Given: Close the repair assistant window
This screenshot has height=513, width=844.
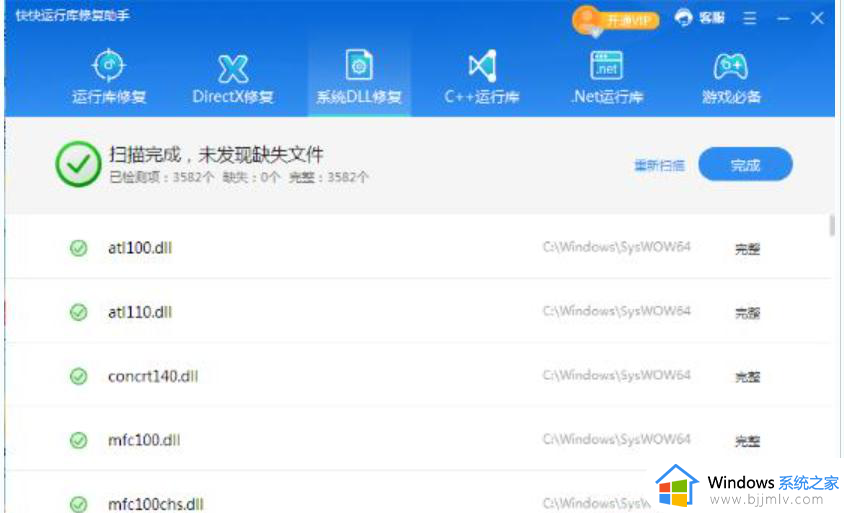Looking at the screenshot, I should [817, 18].
